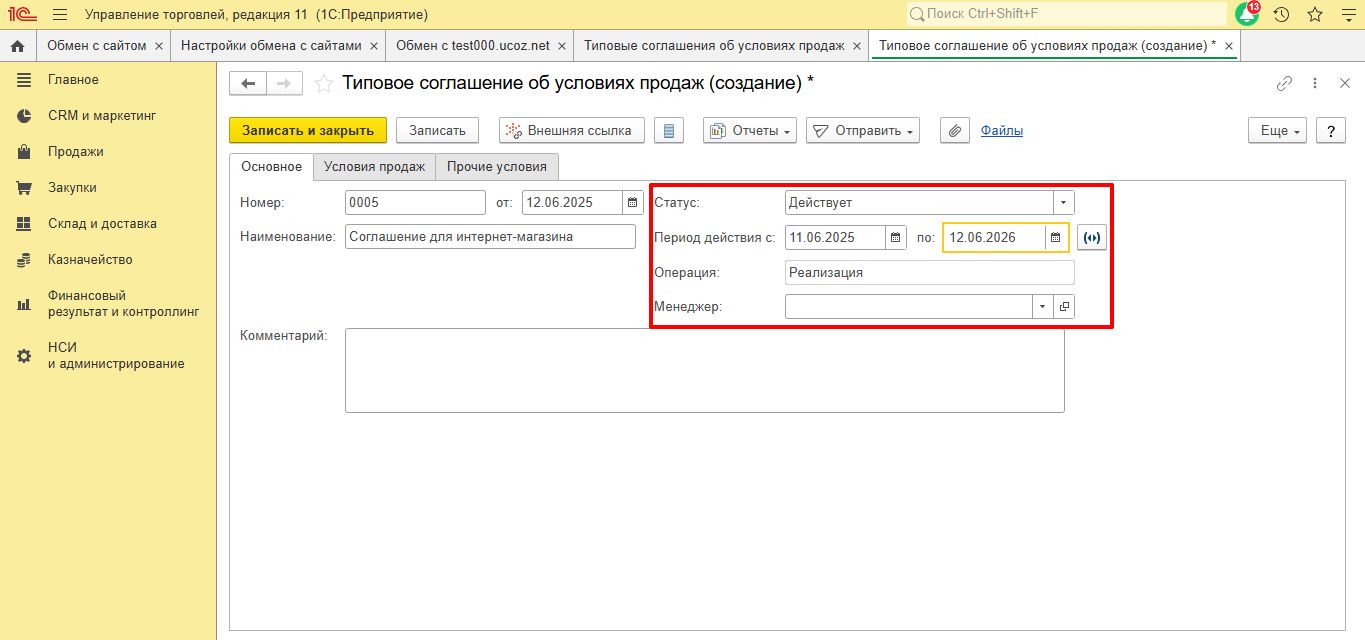
Task: Switch to the Условия продаж tab
Action: click(x=374, y=167)
